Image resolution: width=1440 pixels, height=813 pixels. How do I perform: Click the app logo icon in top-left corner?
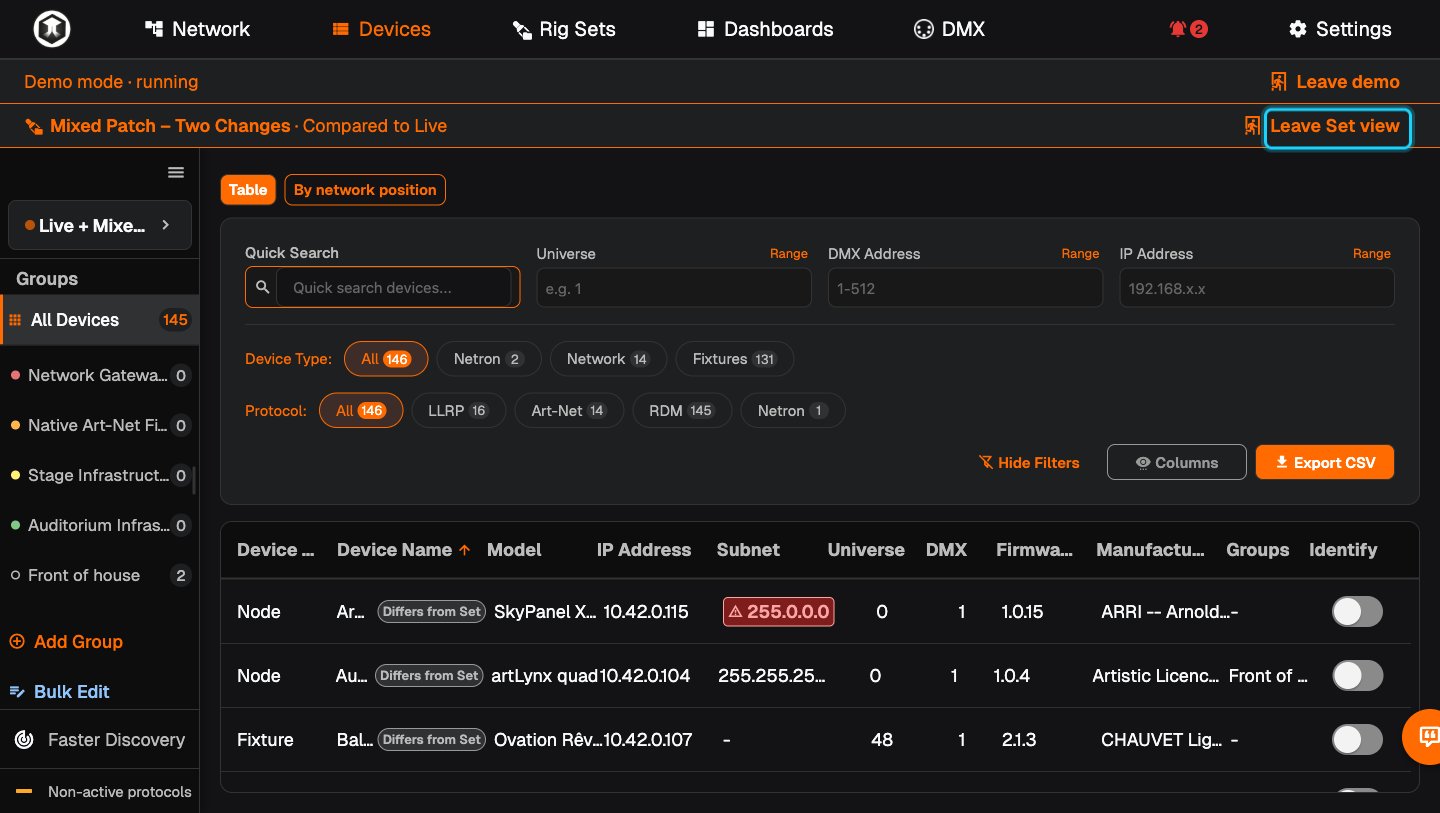tap(51, 29)
